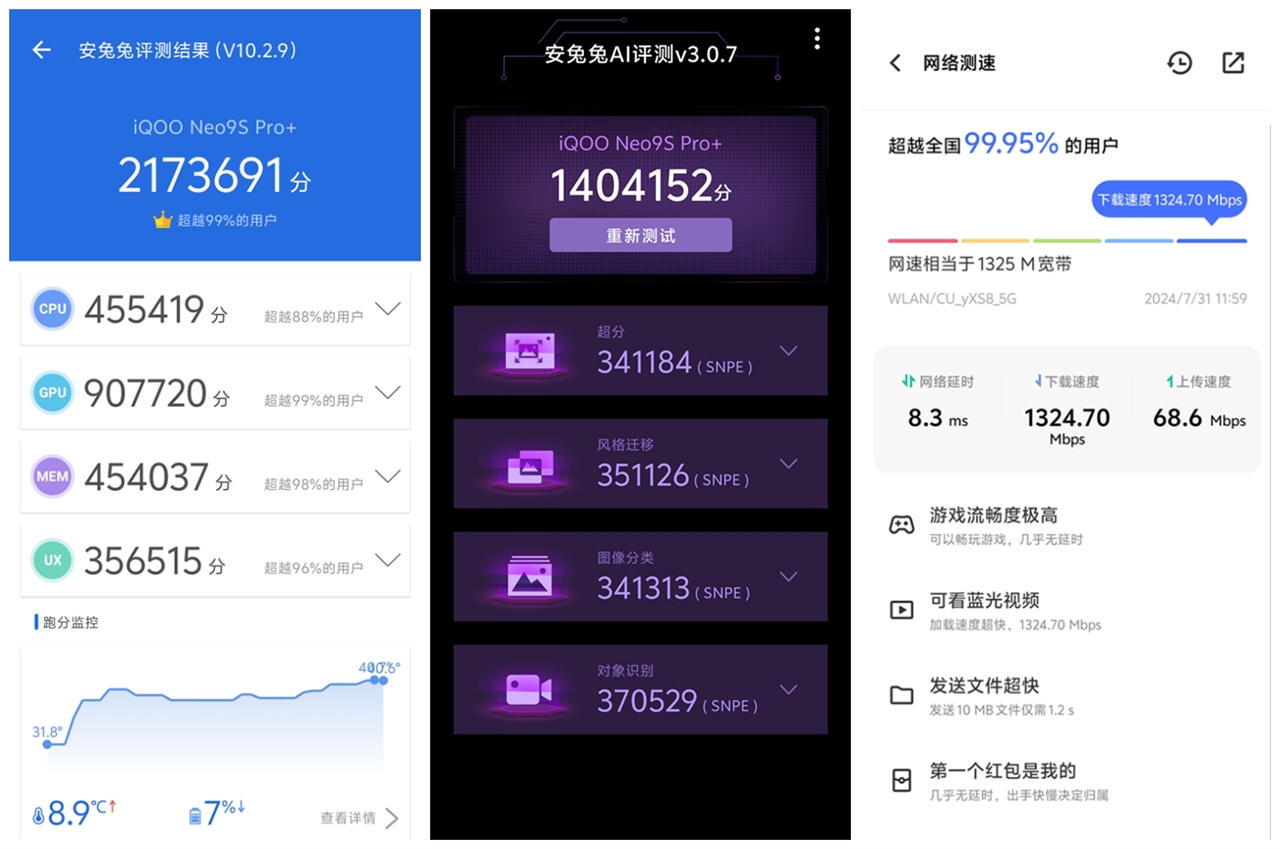
Task: Click the 超分 super-resolution icon
Action: click(529, 351)
